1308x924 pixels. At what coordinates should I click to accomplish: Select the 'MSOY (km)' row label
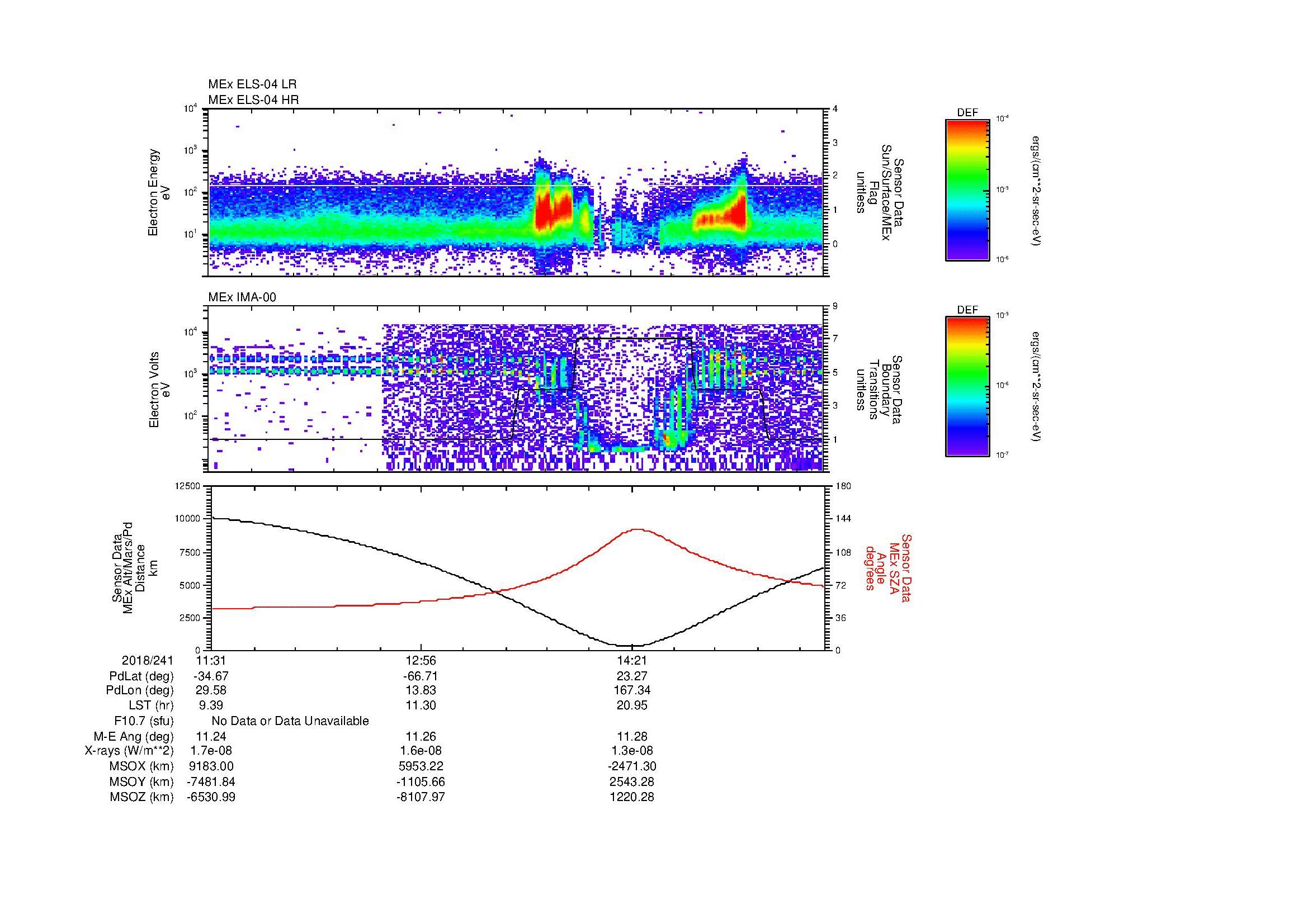(x=141, y=781)
